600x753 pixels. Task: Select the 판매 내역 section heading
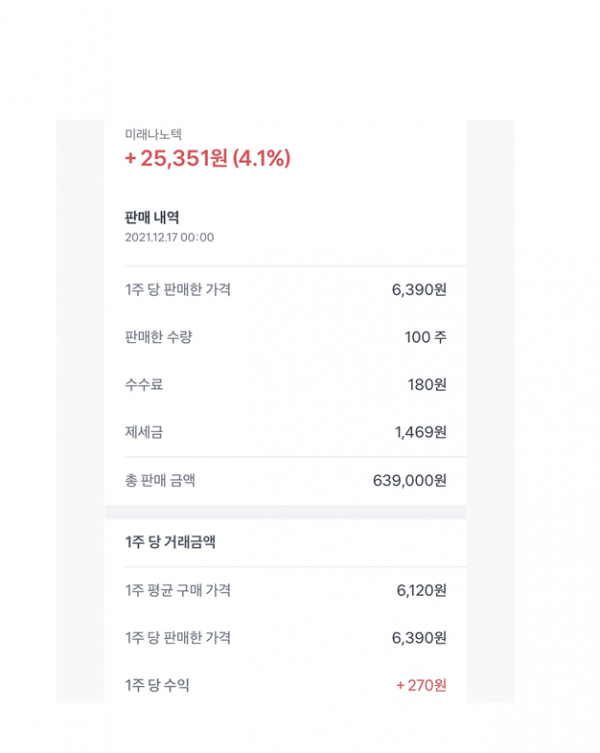coord(152,217)
